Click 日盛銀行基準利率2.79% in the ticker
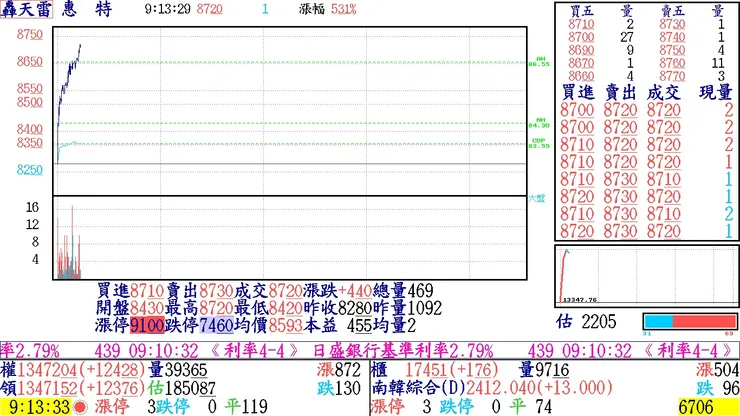This screenshot has height=416, width=740. [404, 351]
